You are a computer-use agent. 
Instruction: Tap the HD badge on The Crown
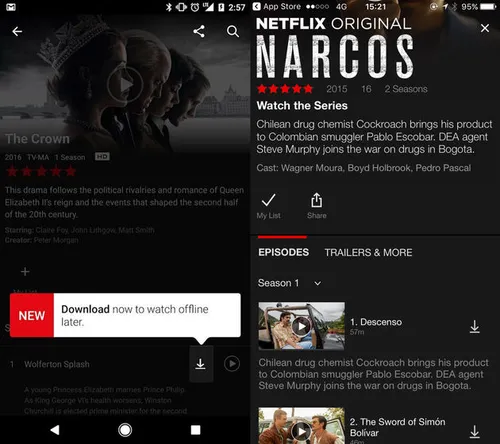click(x=102, y=156)
